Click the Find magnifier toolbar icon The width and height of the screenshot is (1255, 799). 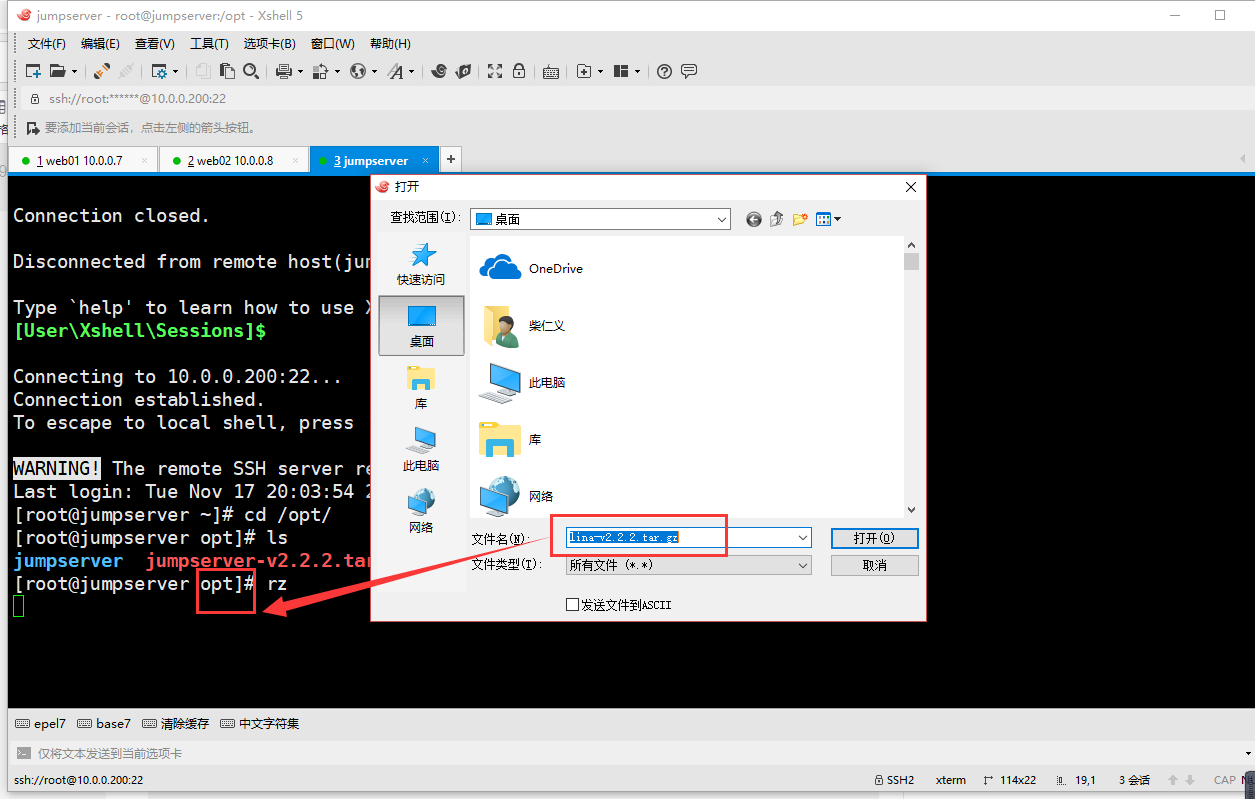[251, 71]
